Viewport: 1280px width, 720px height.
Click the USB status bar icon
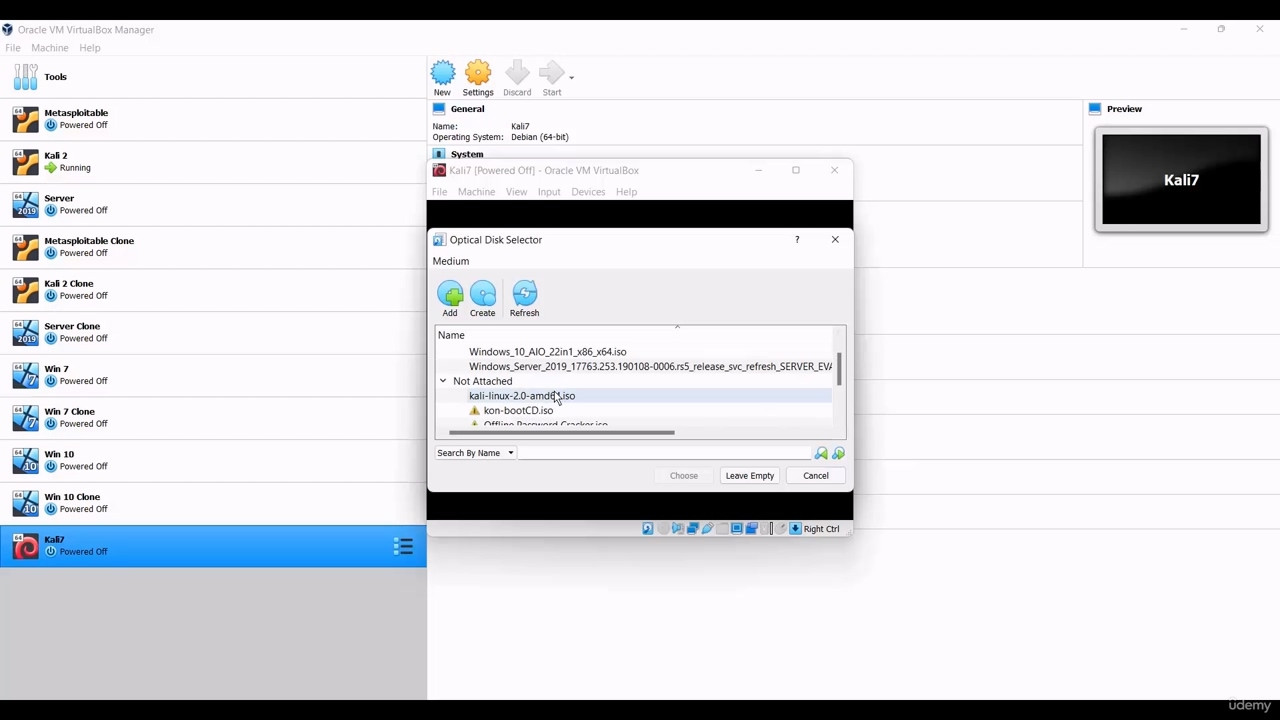click(x=707, y=529)
